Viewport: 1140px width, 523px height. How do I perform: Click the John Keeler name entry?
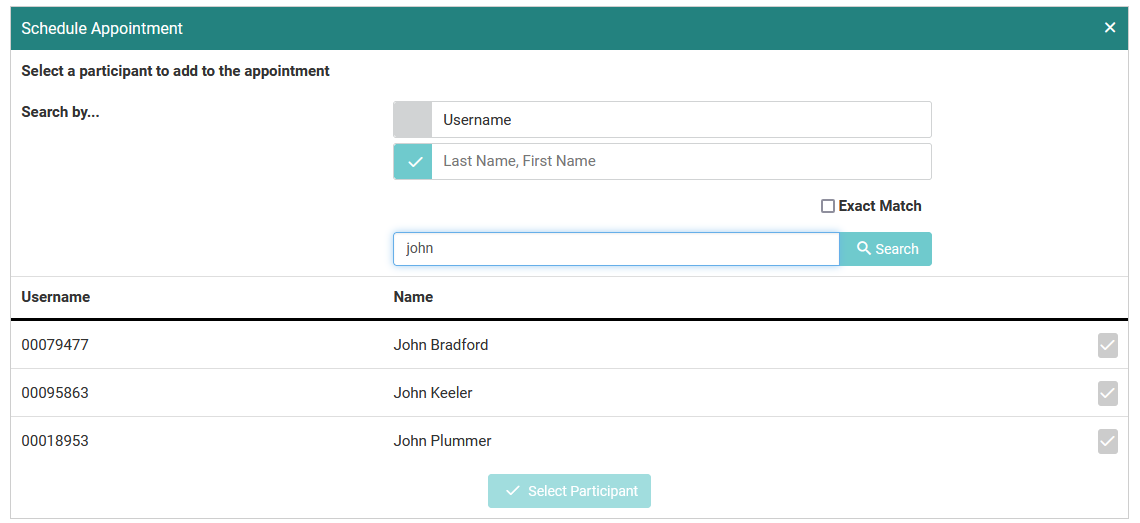(433, 393)
